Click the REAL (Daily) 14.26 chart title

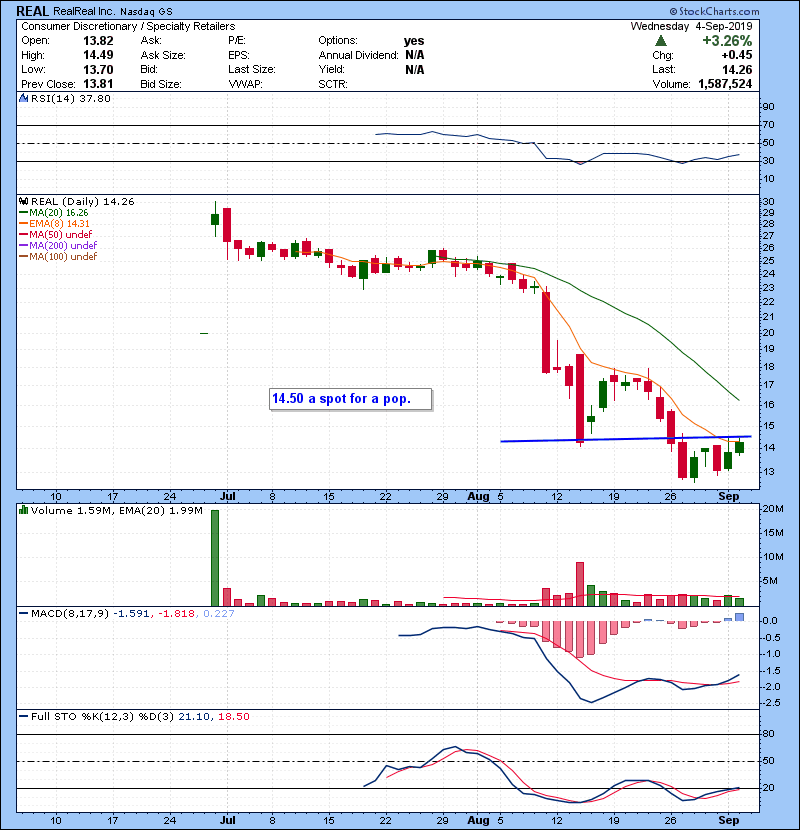pyautogui.click(x=83, y=202)
